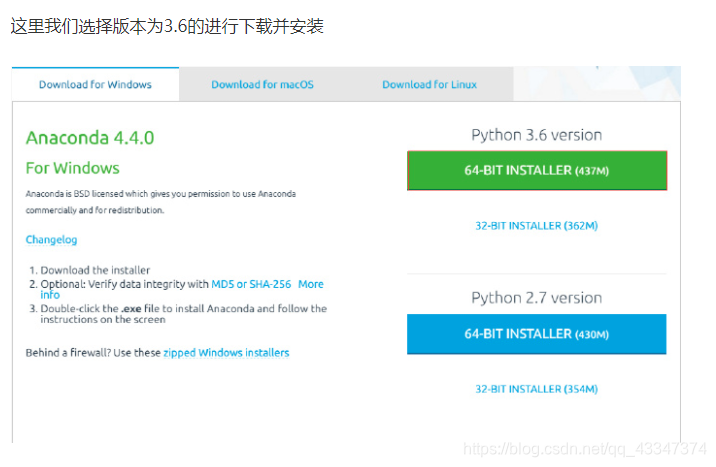This screenshot has width=716, height=467.
Task: Open the Changelog link
Action: tap(51, 240)
